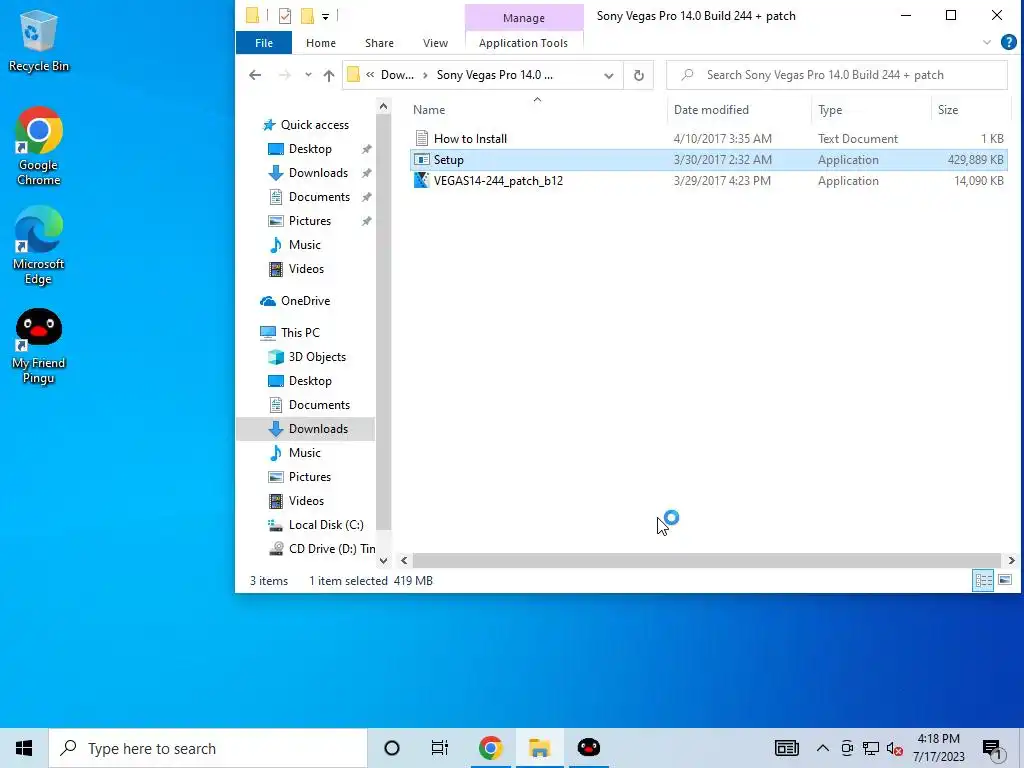
Task: Open pinned Pictures under Quick access
Action: [310, 221]
